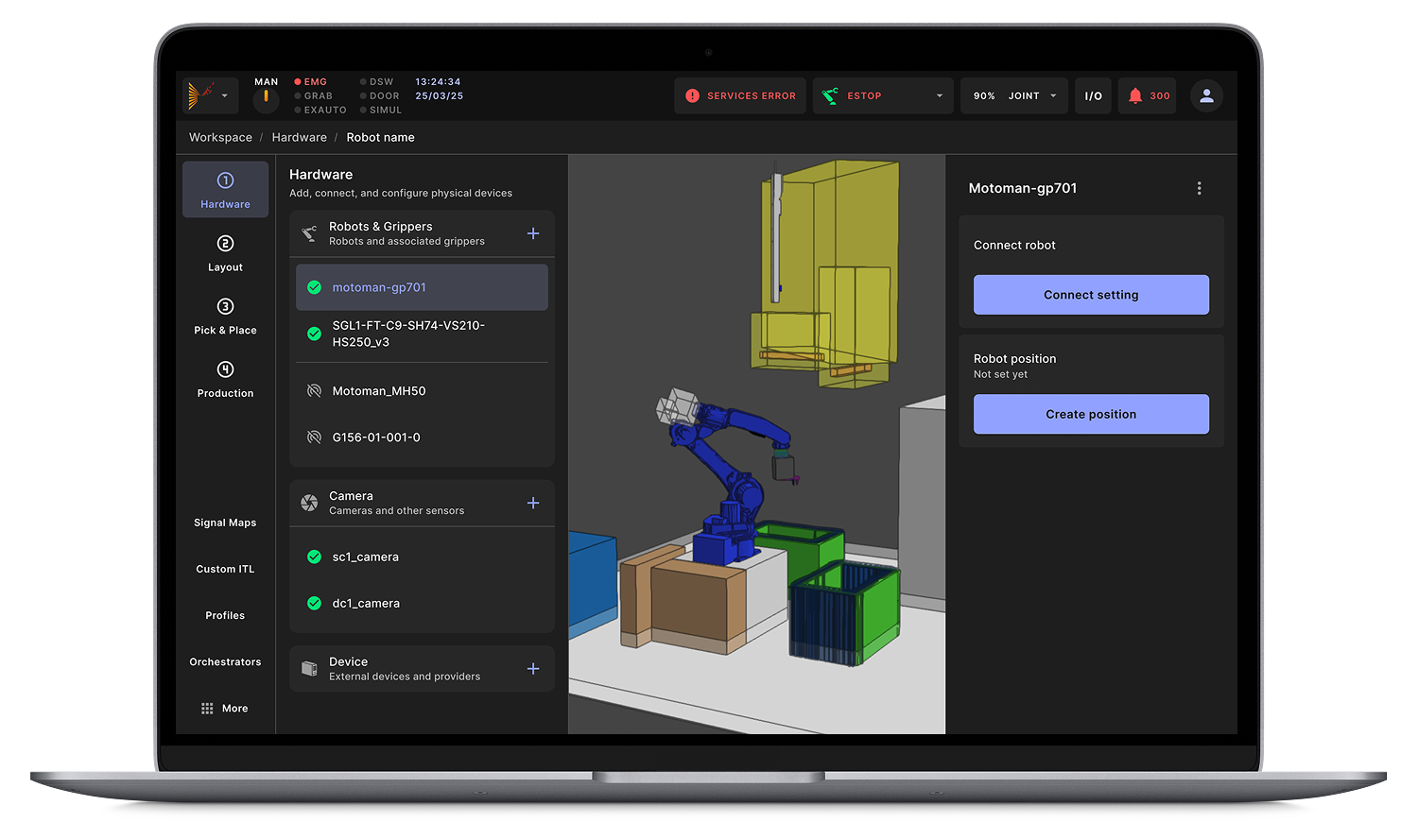Open the 90% JOINT speed dropdown

pyautogui.click(x=1053, y=95)
